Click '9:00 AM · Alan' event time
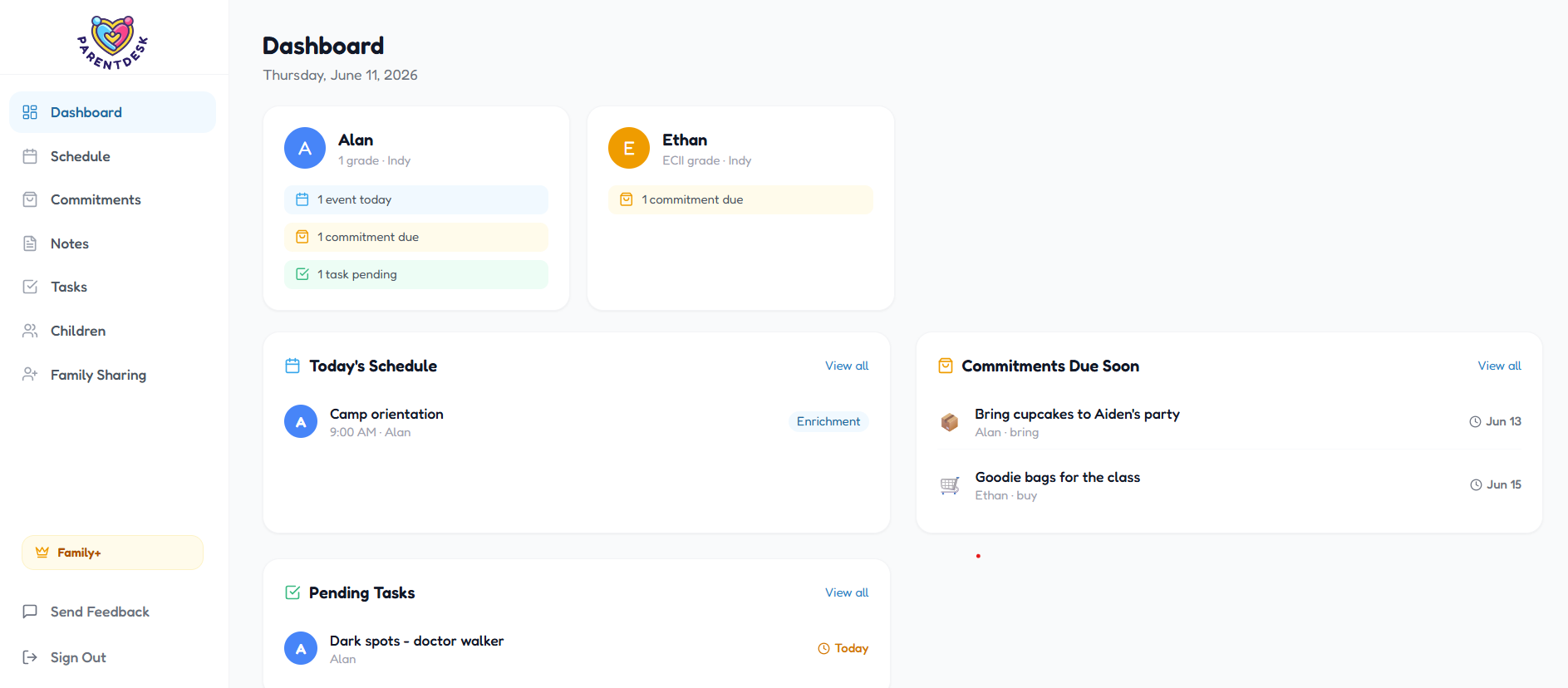This screenshot has width=1568, height=688. click(x=370, y=432)
